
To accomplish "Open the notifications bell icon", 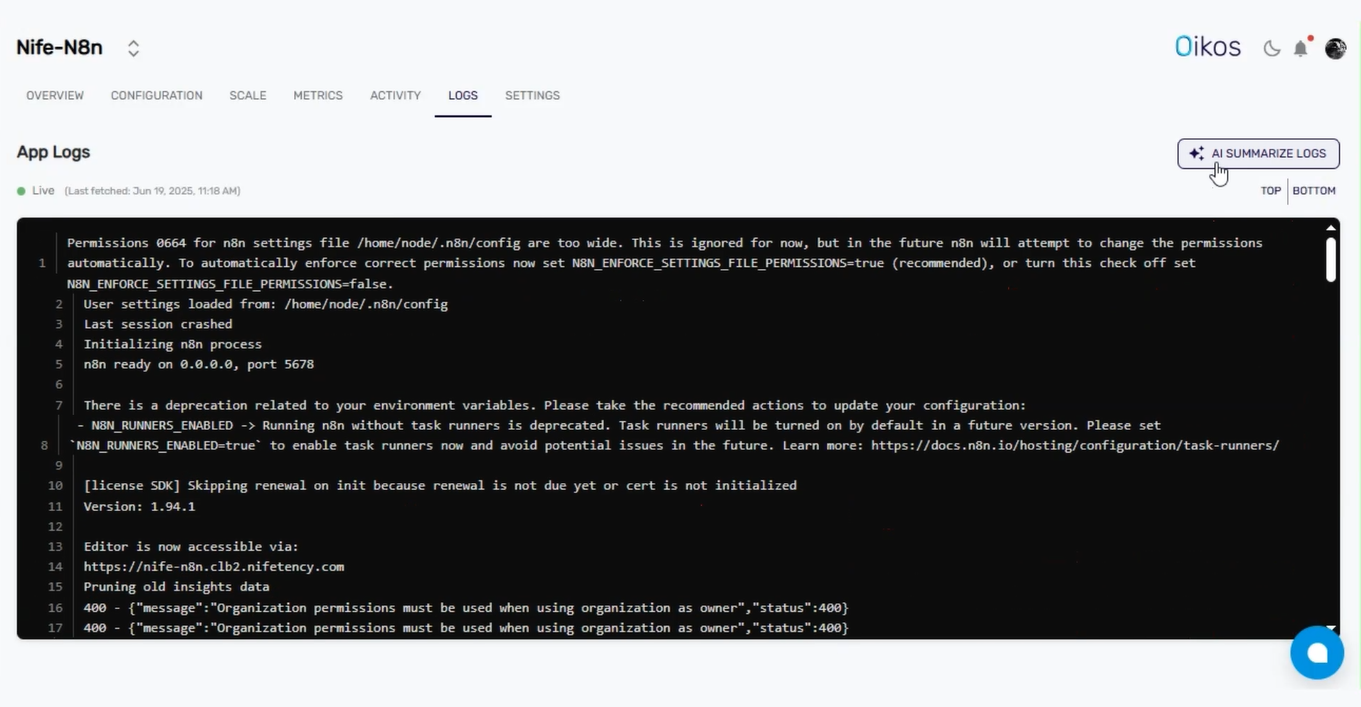I will click(1301, 47).
